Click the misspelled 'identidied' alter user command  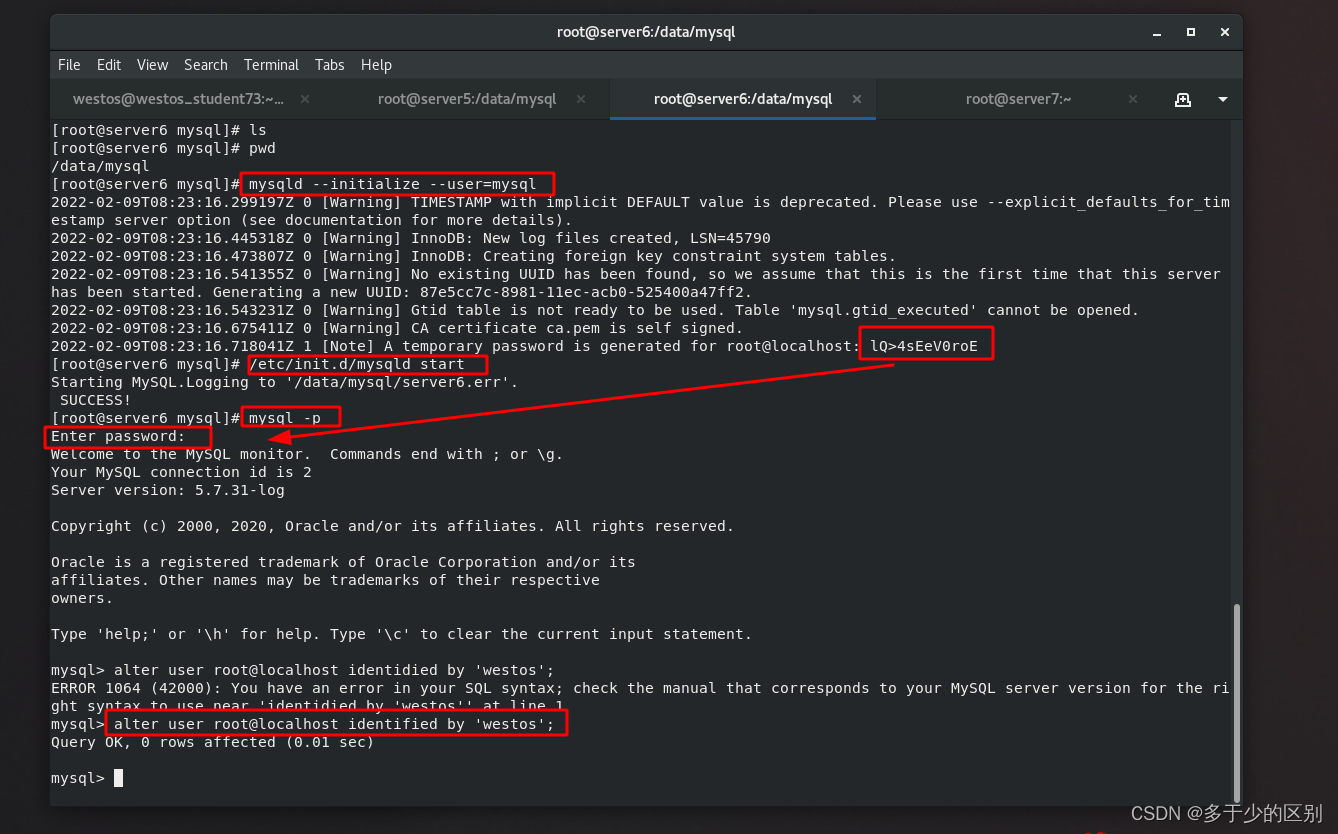coord(334,670)
